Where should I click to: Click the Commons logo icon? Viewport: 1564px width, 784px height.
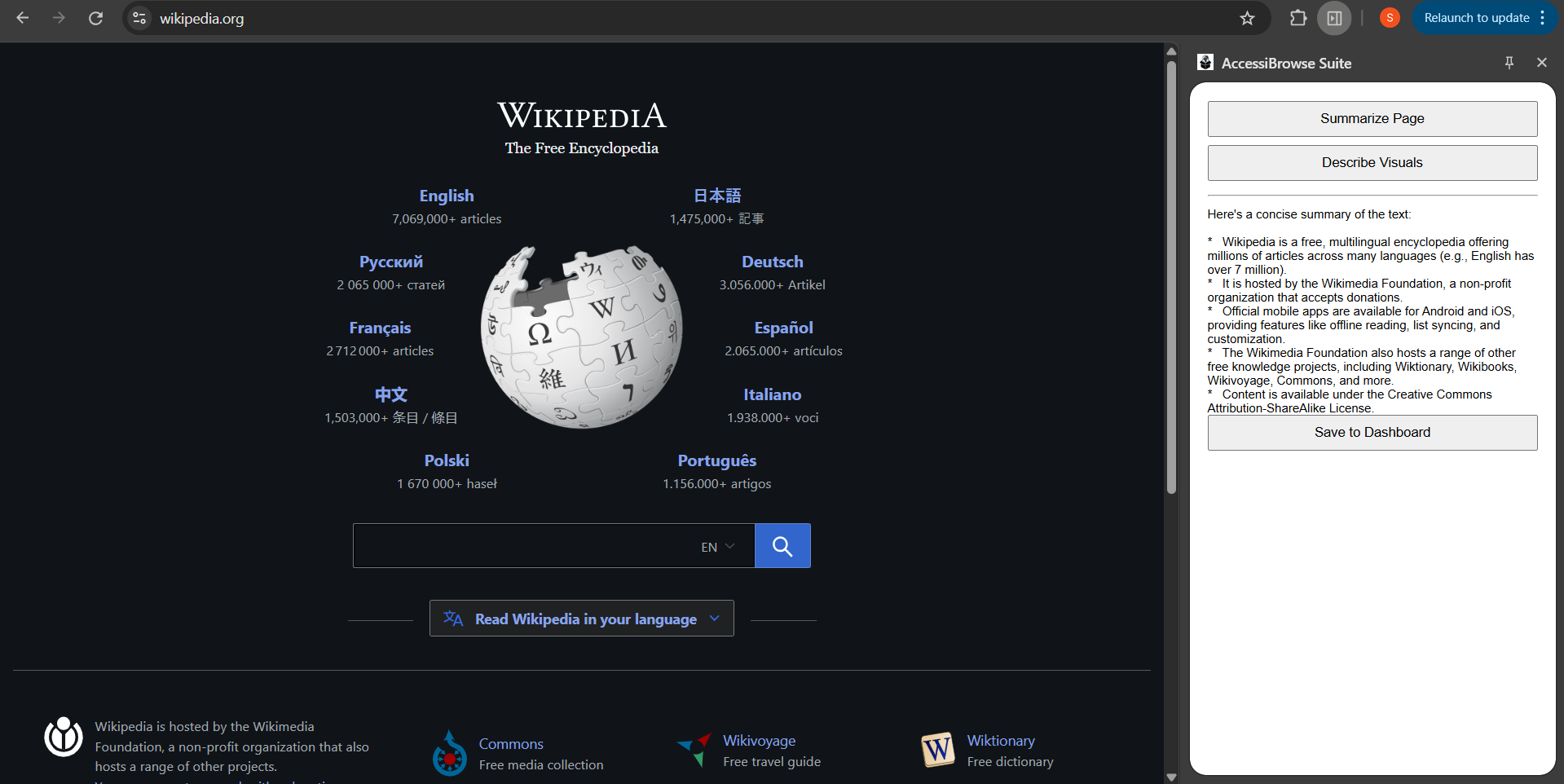(450, 753)
